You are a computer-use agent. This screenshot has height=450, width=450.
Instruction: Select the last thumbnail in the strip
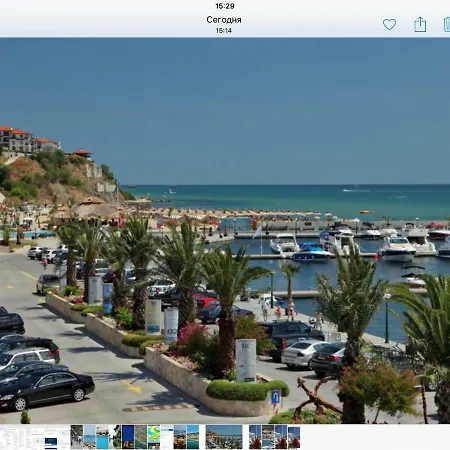[294, 437]
